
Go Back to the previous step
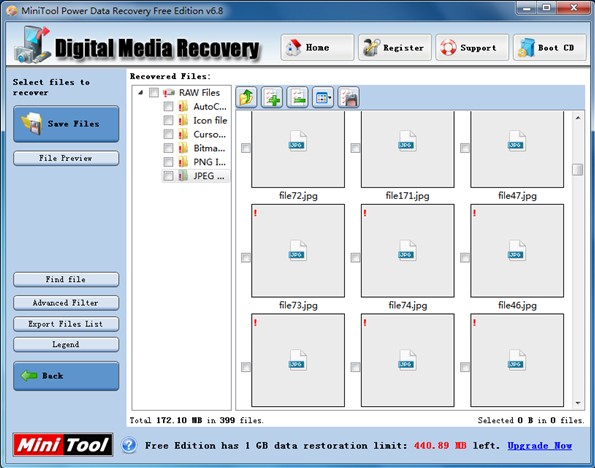(x=66, y=376)
